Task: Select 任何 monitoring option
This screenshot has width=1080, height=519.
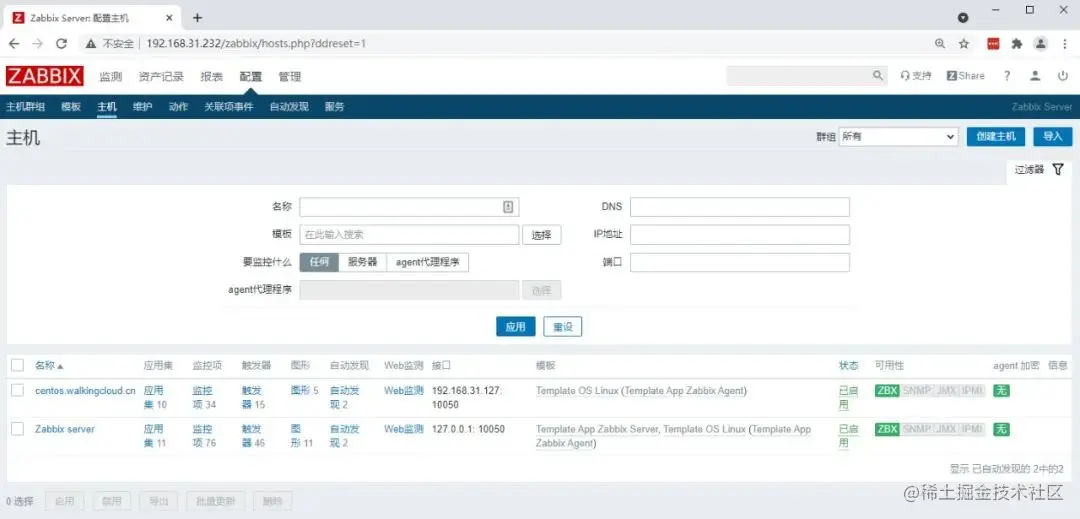Action: 319,262
